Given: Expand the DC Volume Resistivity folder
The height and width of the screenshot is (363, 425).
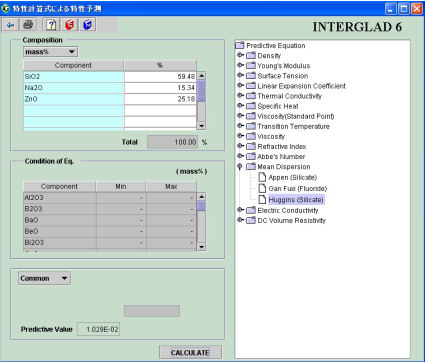Looking at the screenshot, I should point(240,220).
